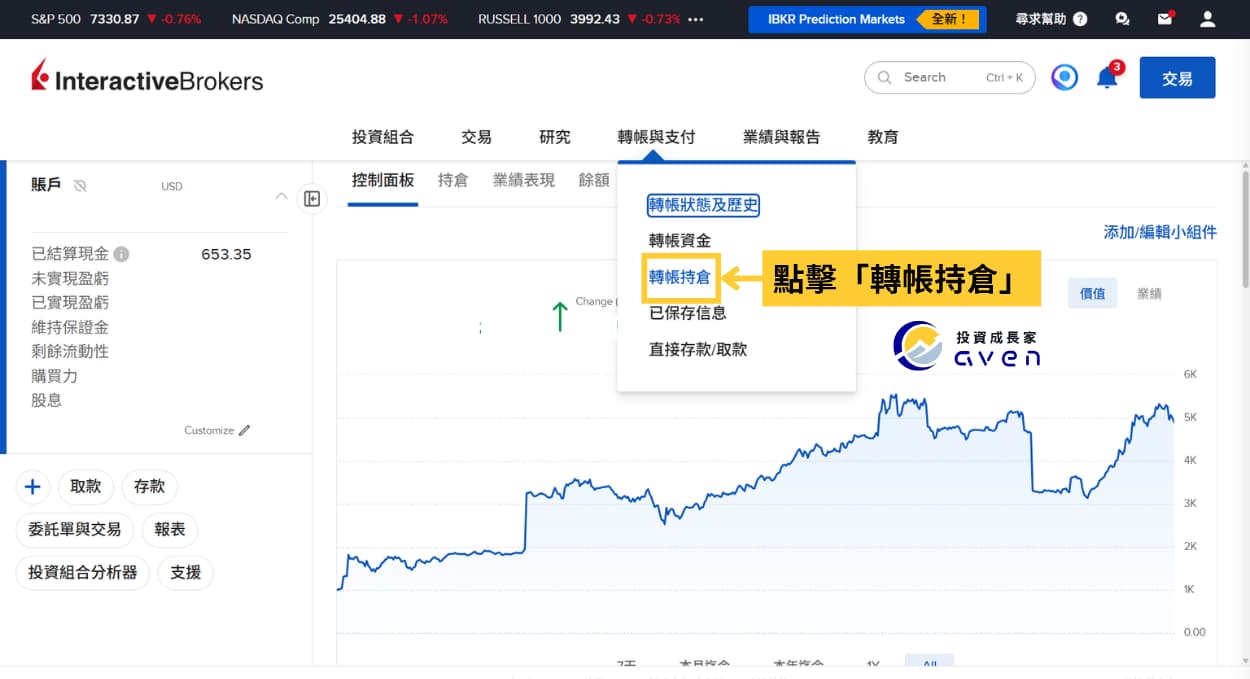Click the 轉帳與支付 menu

click(656, 137)
